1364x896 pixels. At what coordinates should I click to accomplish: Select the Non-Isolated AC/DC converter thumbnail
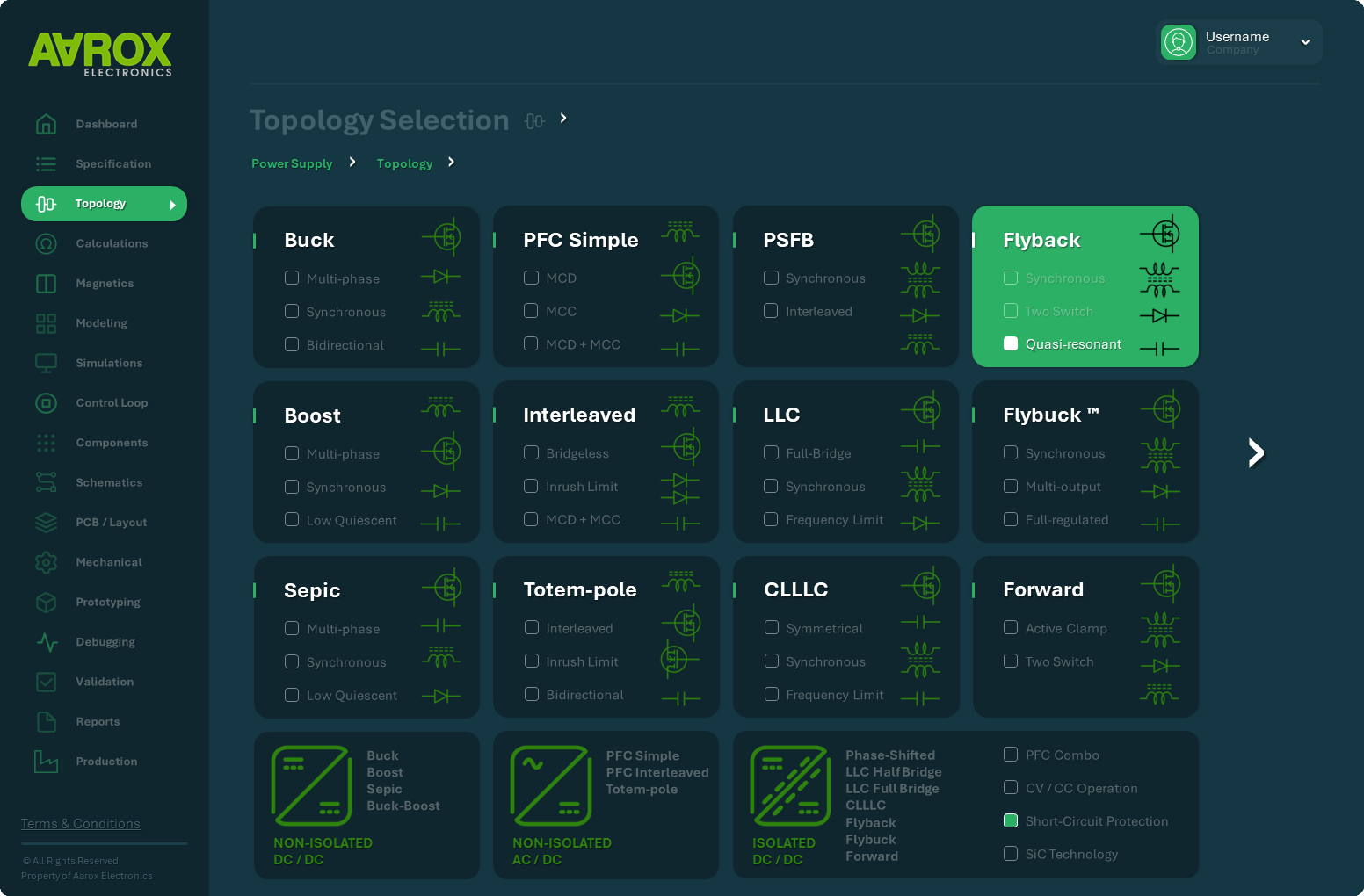coord(551,784)
